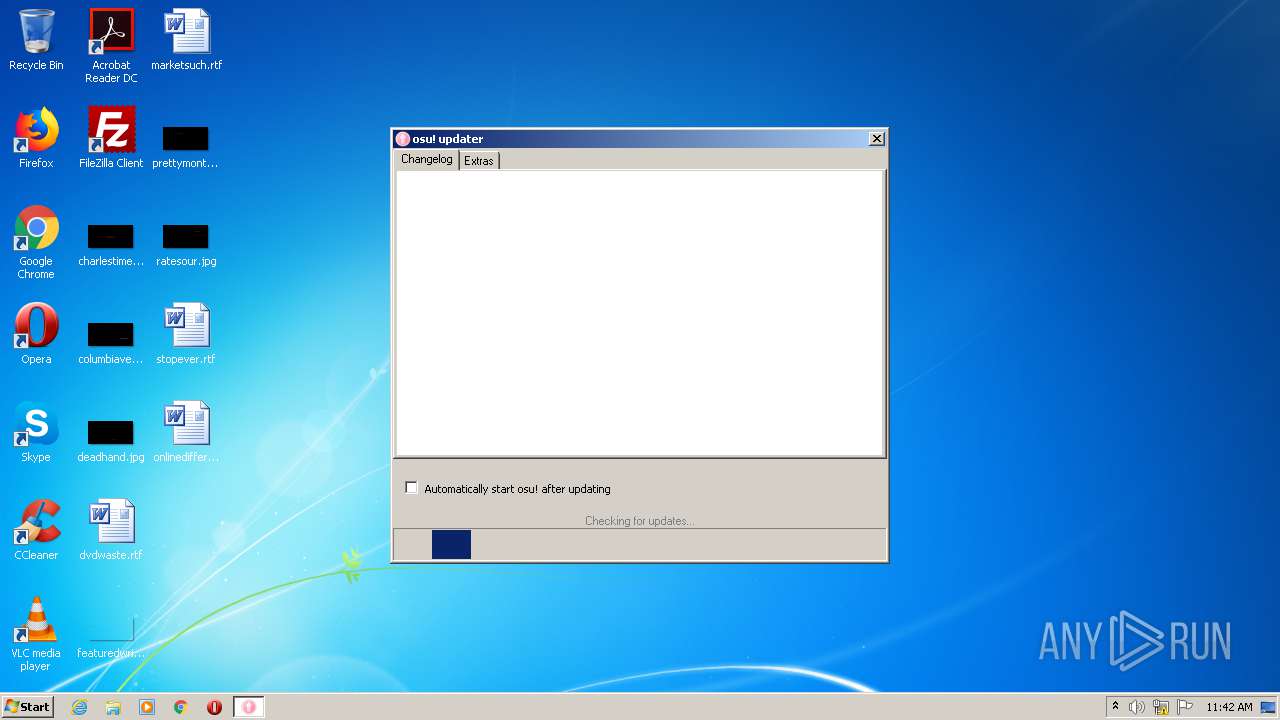Open the volume speaker tray icon
The image size is (1280, 720).
pos(1137,707)
